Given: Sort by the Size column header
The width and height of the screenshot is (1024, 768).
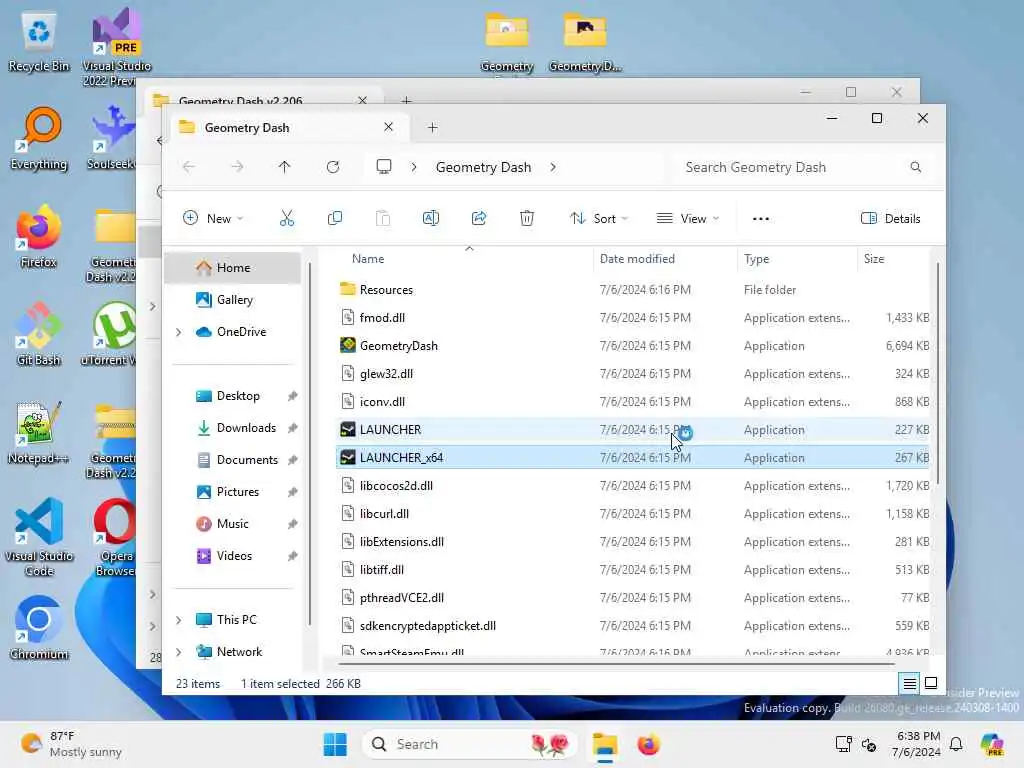Looking at the screenshot, I should click(874, 259).
